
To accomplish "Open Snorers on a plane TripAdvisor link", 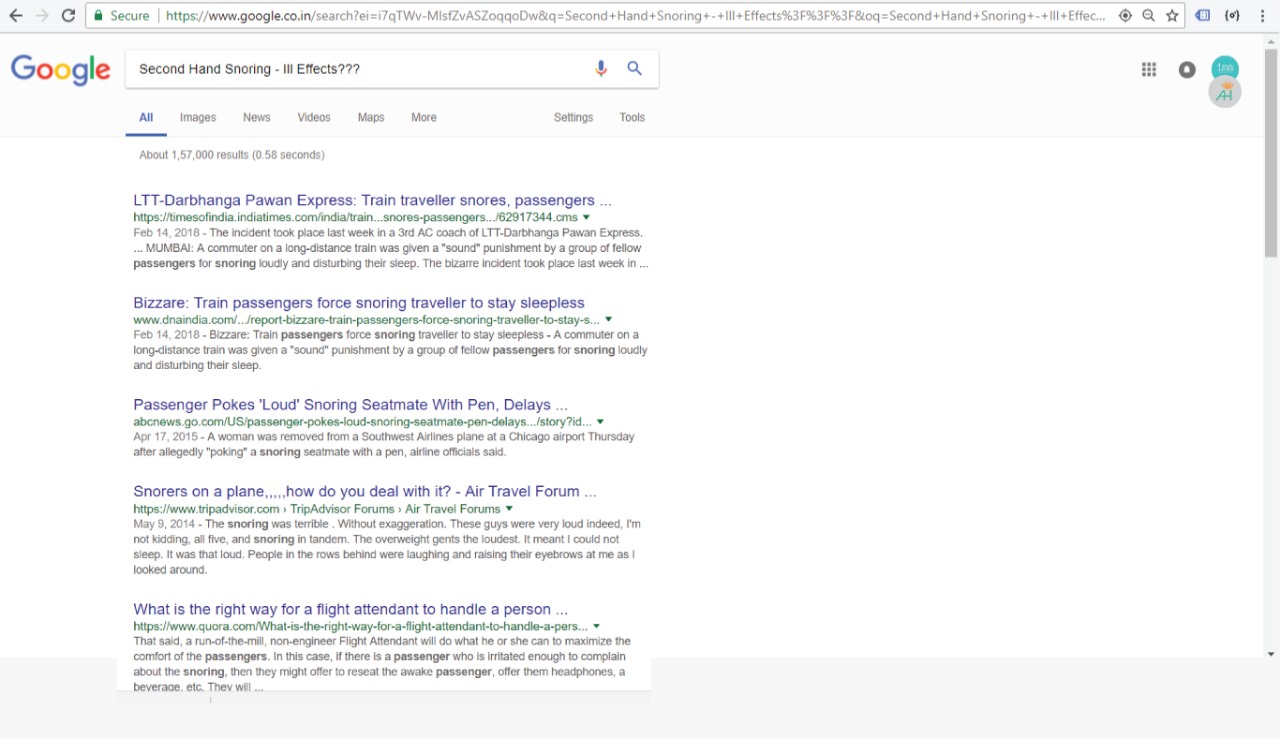I will click(x=365, y=491).
